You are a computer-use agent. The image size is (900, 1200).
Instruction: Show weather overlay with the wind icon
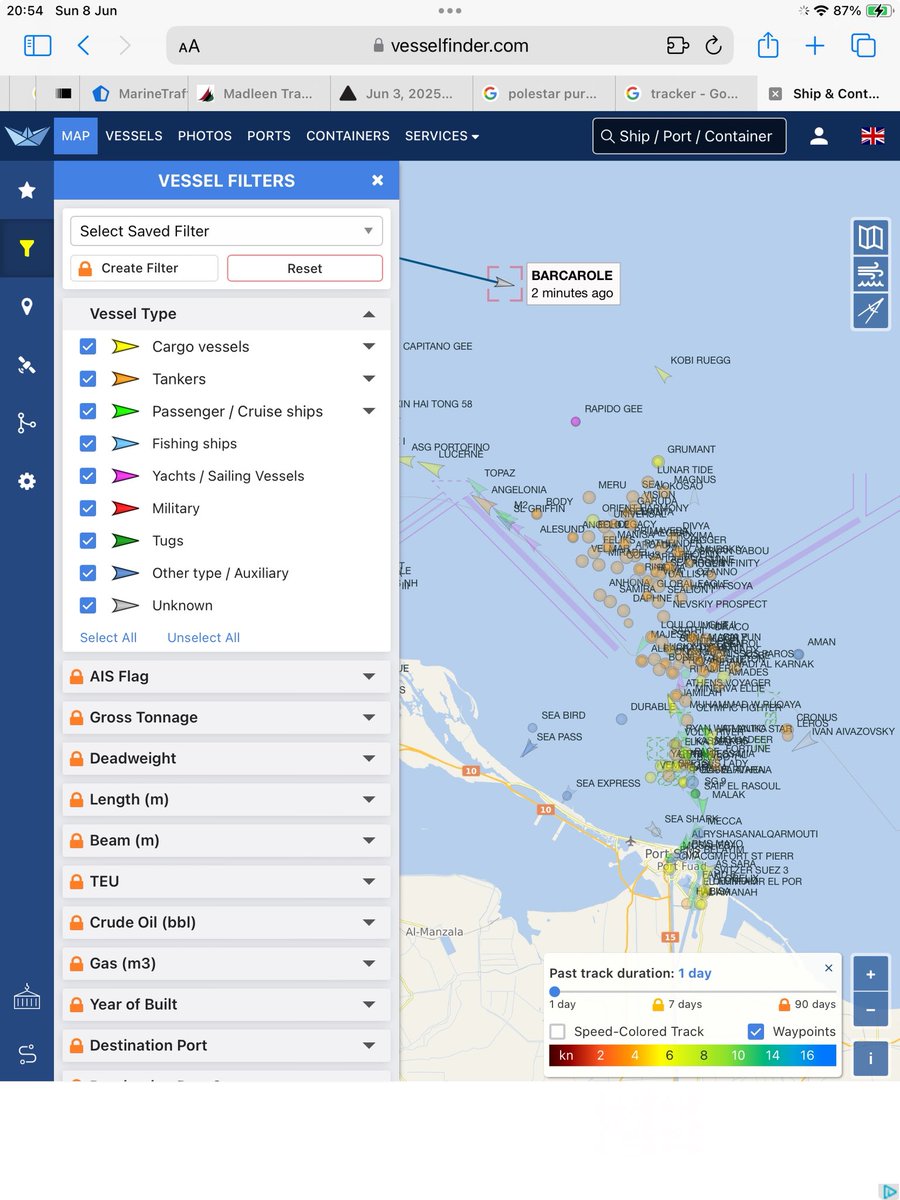[870, 274]
